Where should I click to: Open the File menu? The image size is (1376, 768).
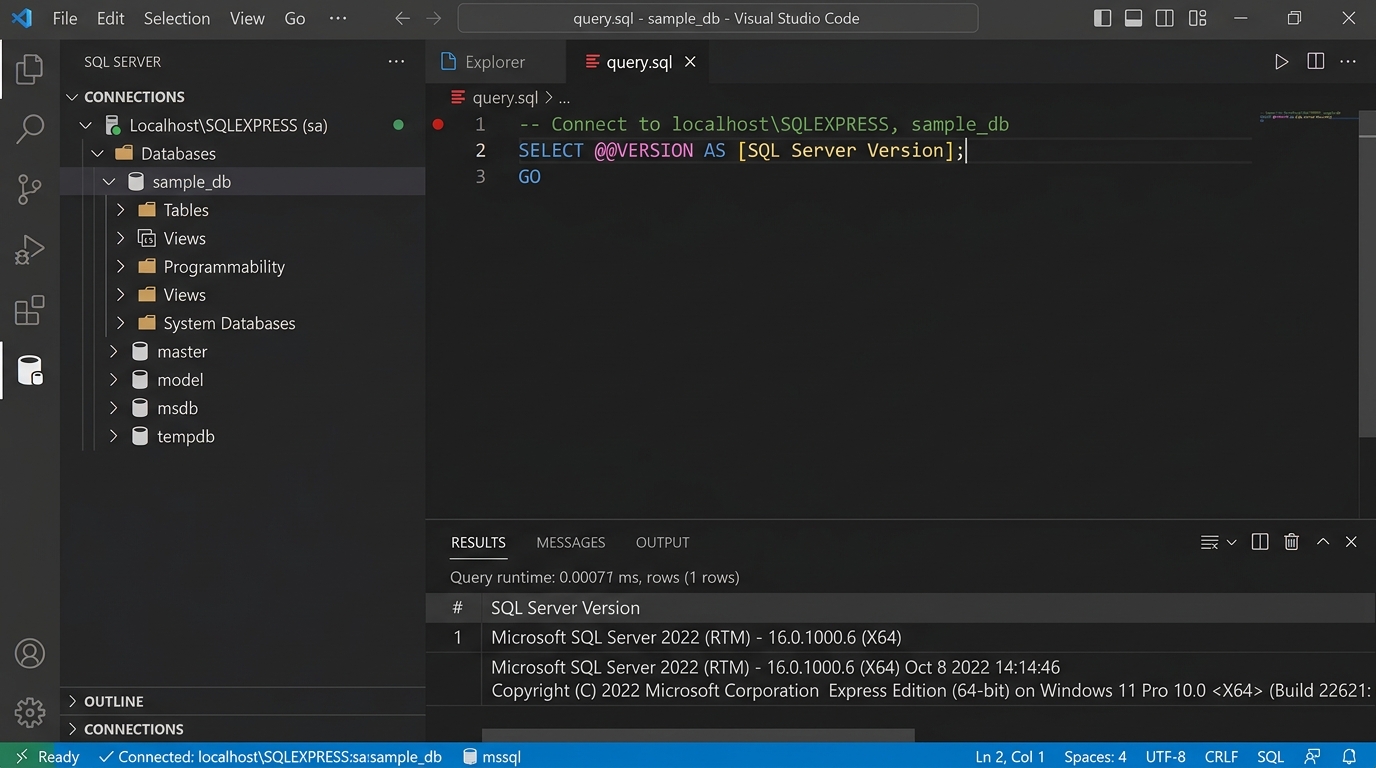[x=65, y=18]
